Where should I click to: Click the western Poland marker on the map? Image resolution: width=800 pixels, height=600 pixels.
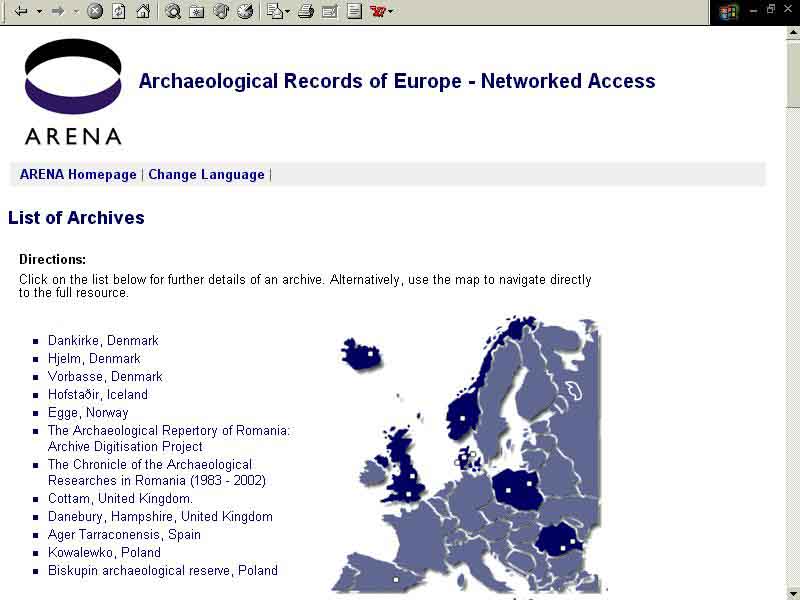(508, 490)
